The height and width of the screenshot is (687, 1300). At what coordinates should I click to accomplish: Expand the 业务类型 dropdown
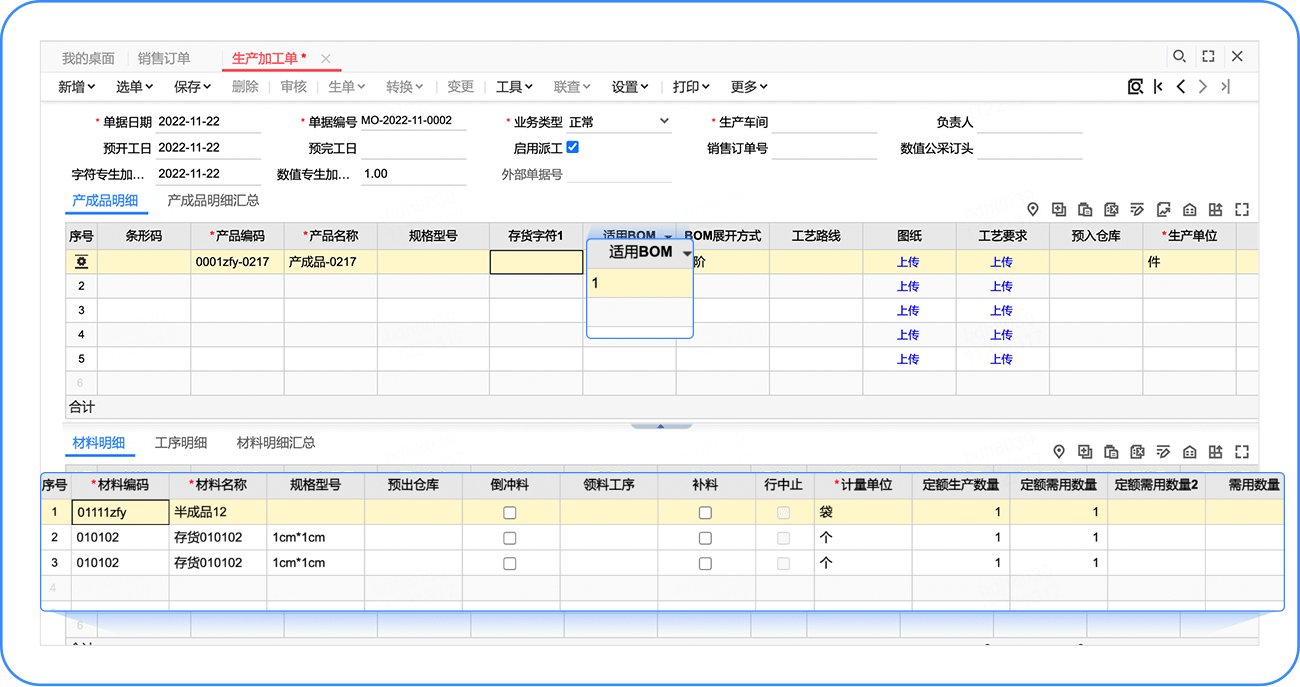pos(664,122)
